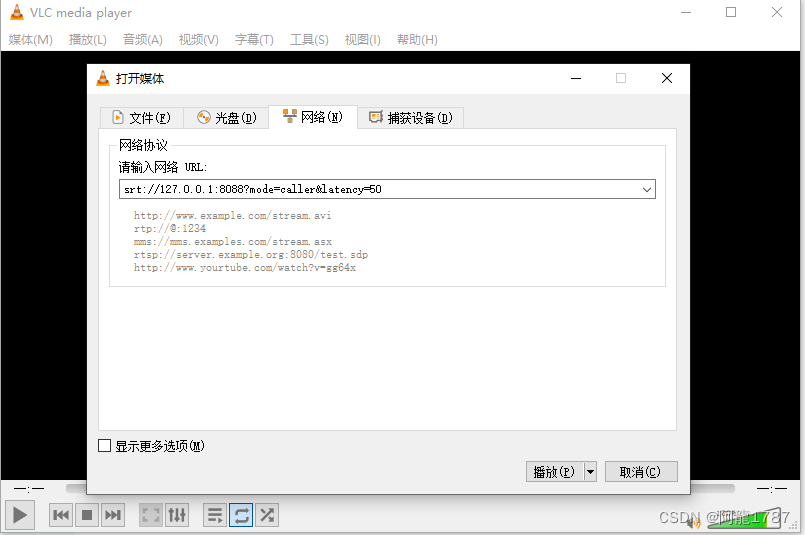Select the 网络(N) tab
Image resolution: width=805 pixels, height=535 pixels.
313,117
